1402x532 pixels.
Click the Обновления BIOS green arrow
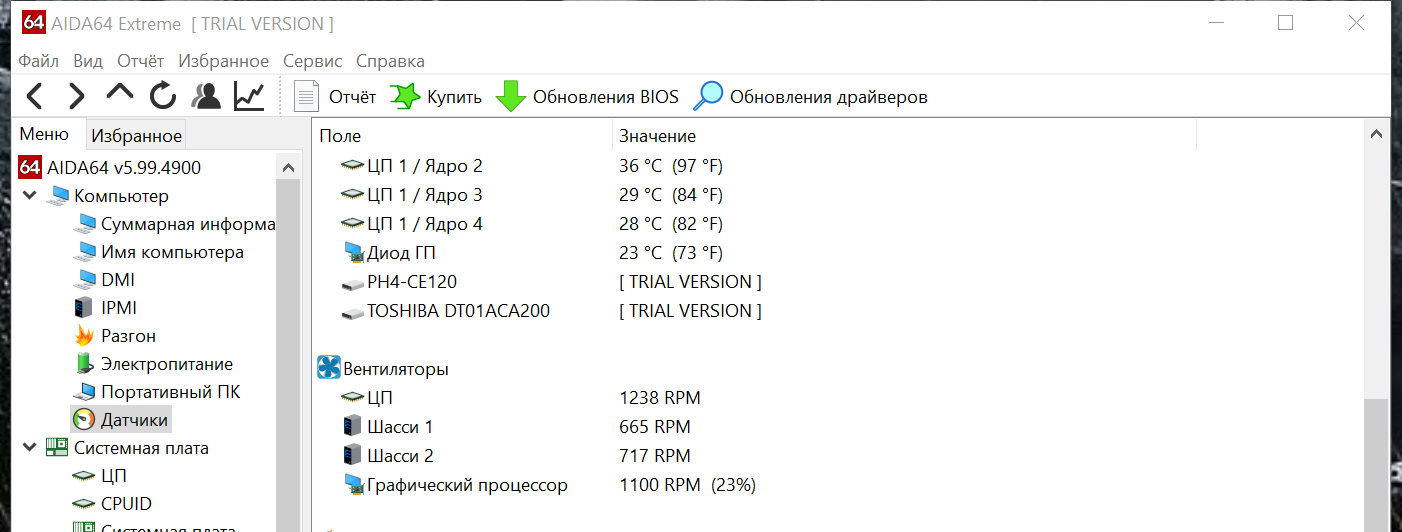(x=511, y=97)
